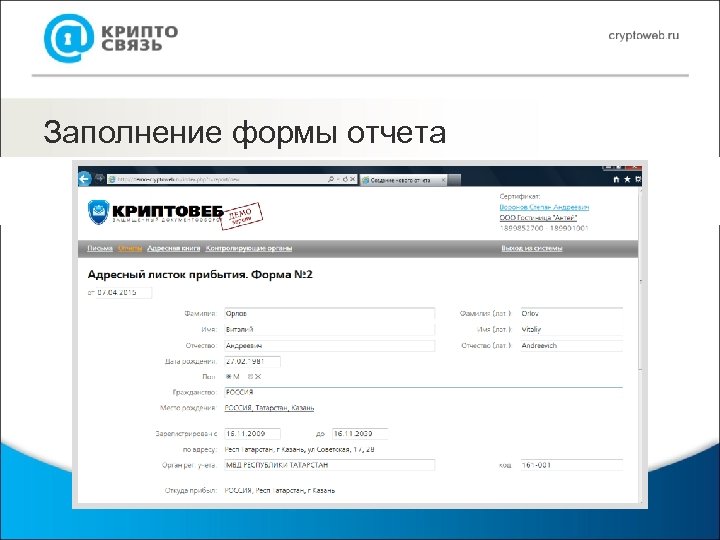This screenshot has width=720, height=540.
Task: Click the Имя (лат.) field Vitaliy
Action: (572, 330)
